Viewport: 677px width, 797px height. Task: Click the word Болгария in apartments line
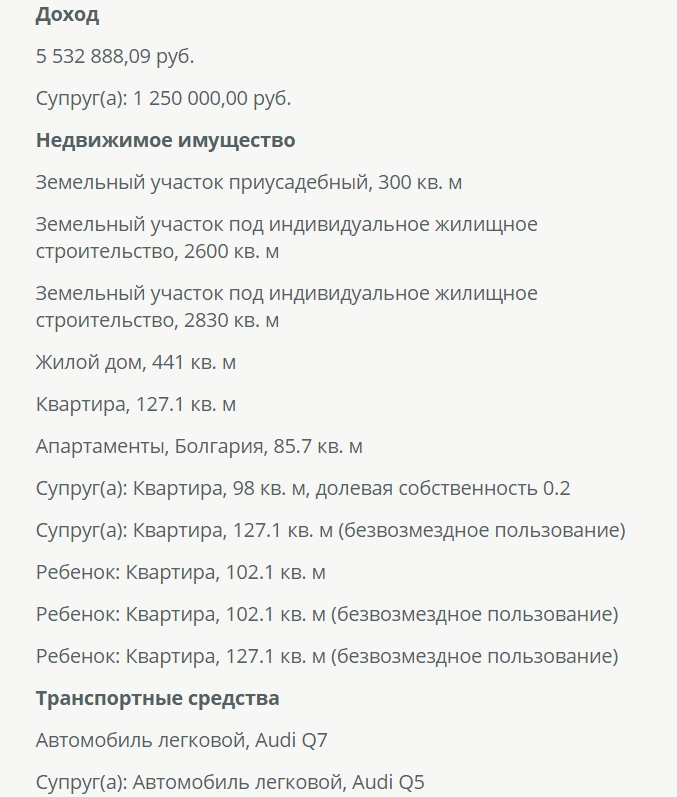coord(221,446)
